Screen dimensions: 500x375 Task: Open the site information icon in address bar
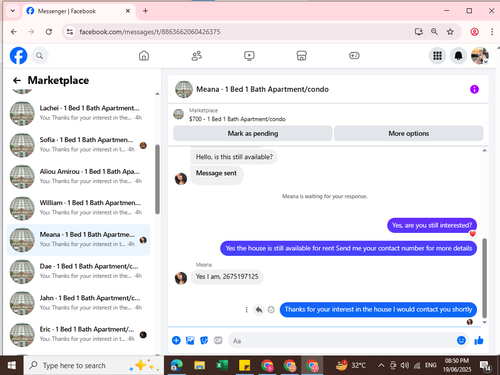pyautogui.click(x=70, y=32)
